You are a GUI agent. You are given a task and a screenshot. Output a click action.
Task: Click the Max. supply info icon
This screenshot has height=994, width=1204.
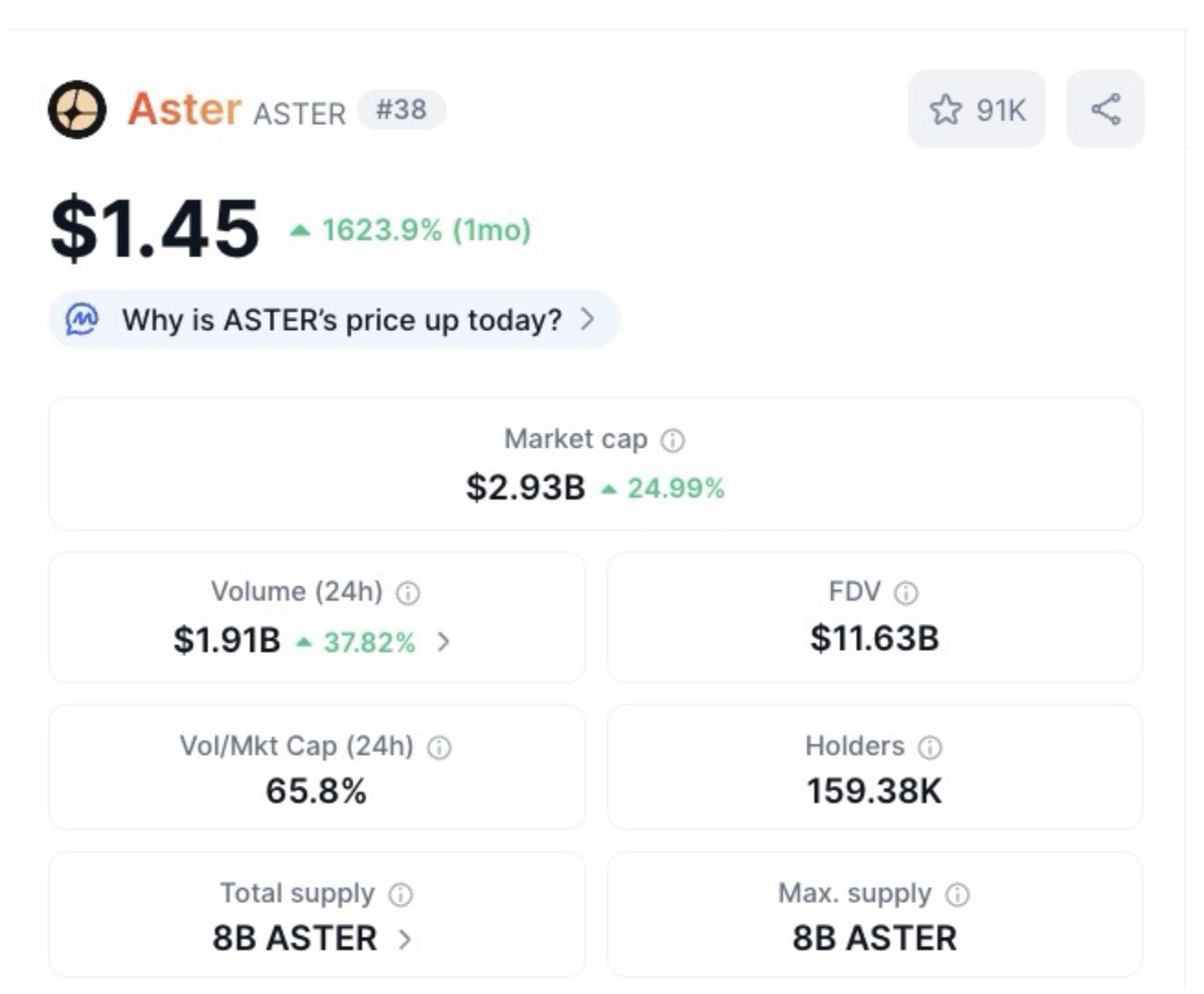pos(958,893)
